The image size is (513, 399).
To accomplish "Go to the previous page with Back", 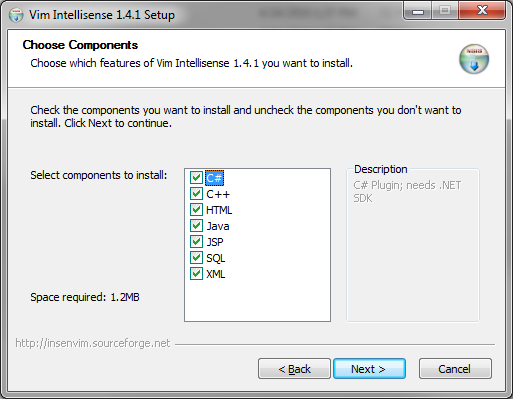I will click(294, 369).
